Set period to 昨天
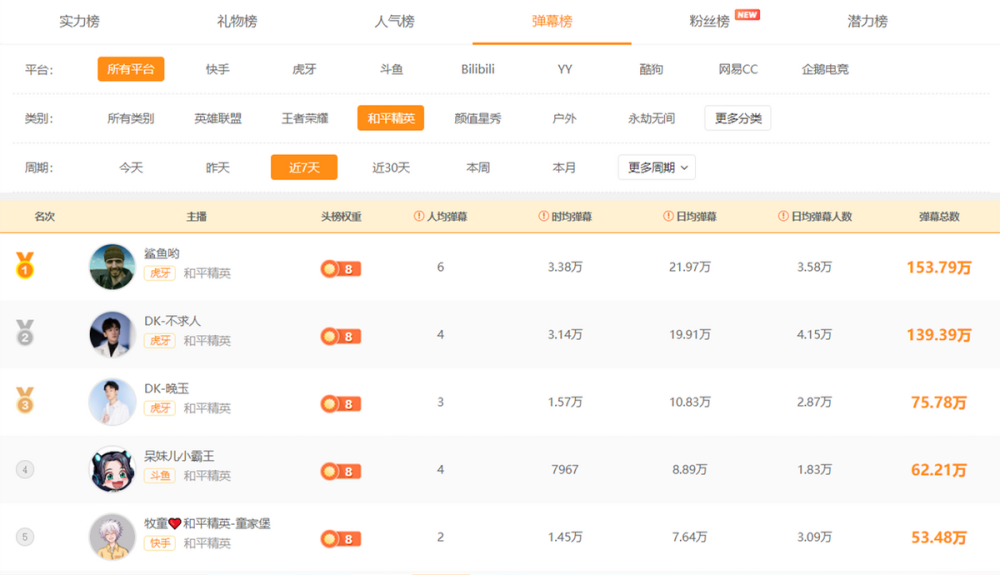Screen dimensions: 1000x575 click(x=217, y=168)
